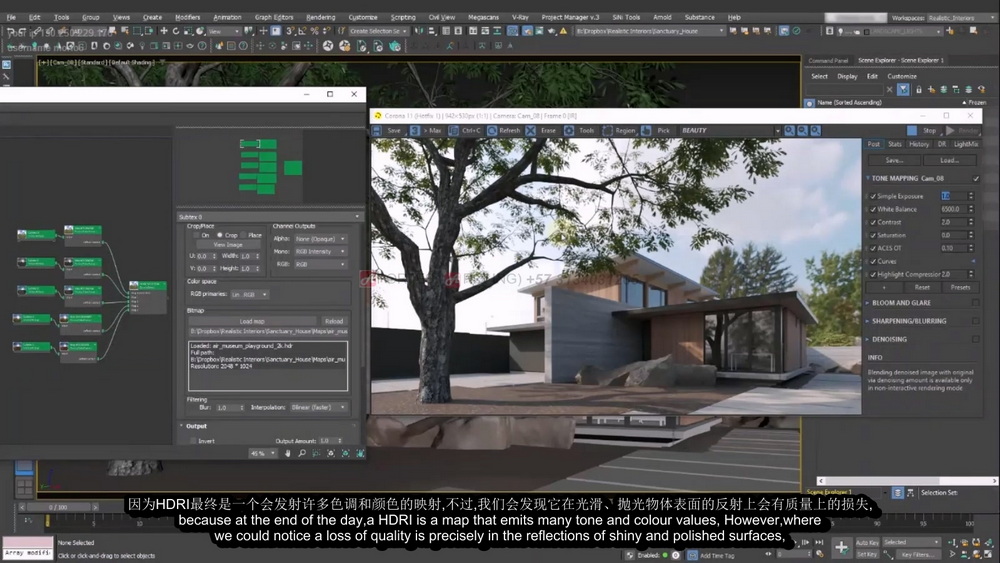Viewport: 1000px width, 563px height.
Task: Switch to the History tab
Action: (918, 144)
